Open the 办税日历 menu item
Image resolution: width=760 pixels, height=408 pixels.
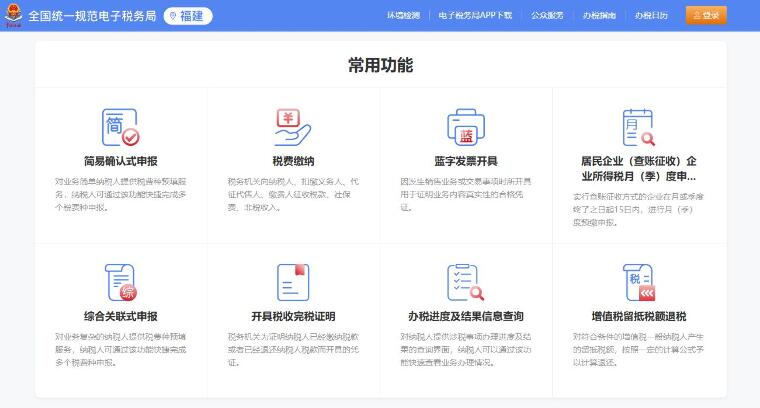(650, 16)
